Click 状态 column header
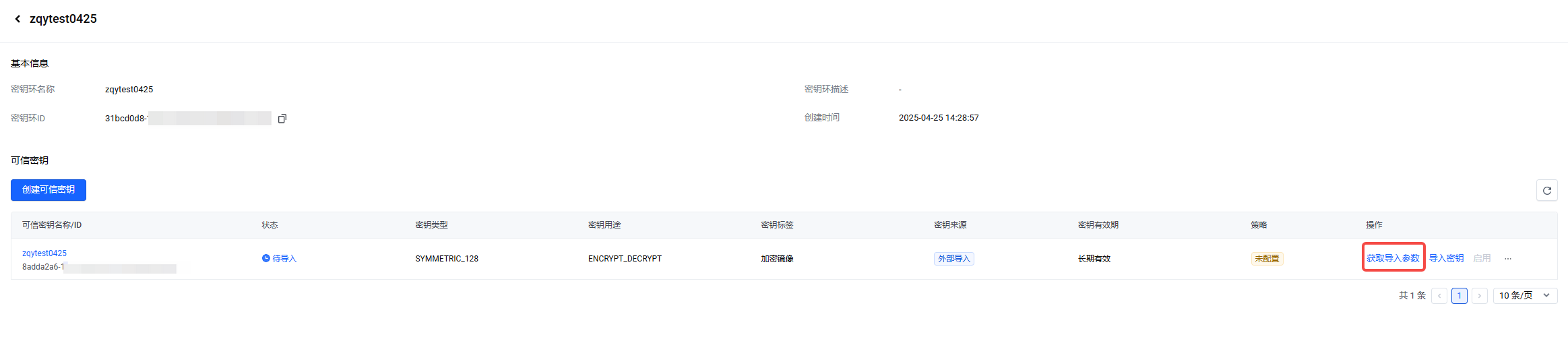The width and height of the screenshot is (1568, 339). [270, 225]
